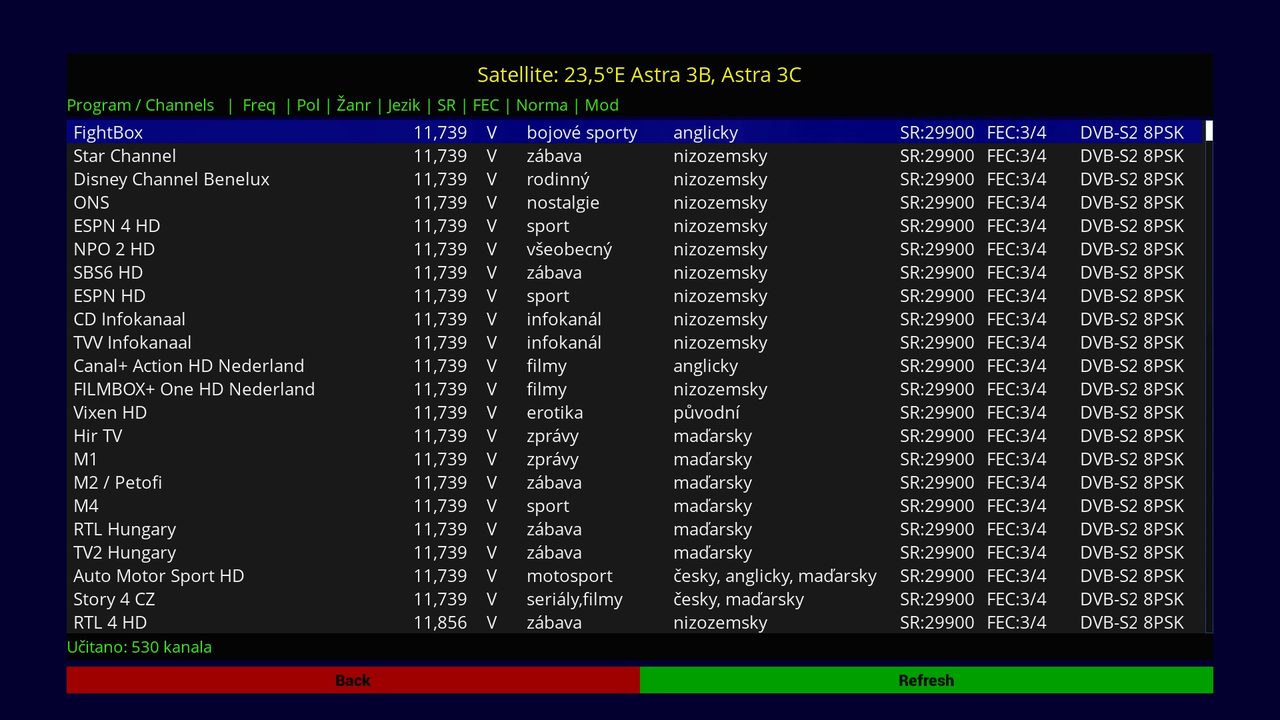Screen dimensions: 1280x720
Task: Click the 'Pol' column header
Action: [308, 105]
